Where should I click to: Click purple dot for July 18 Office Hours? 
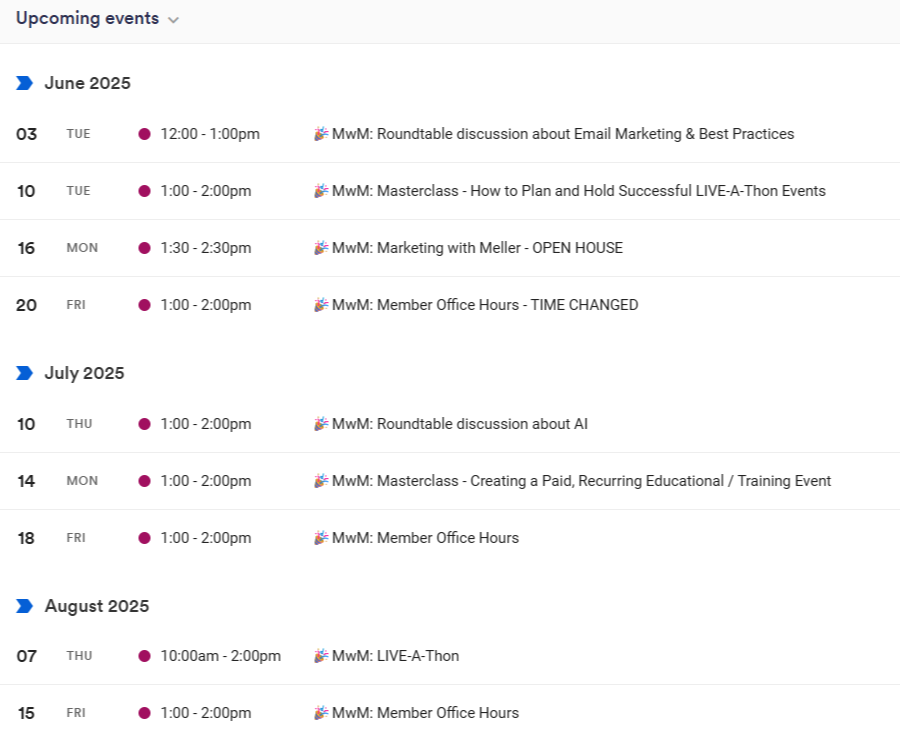pyautogui.click(x=144, y=538)
